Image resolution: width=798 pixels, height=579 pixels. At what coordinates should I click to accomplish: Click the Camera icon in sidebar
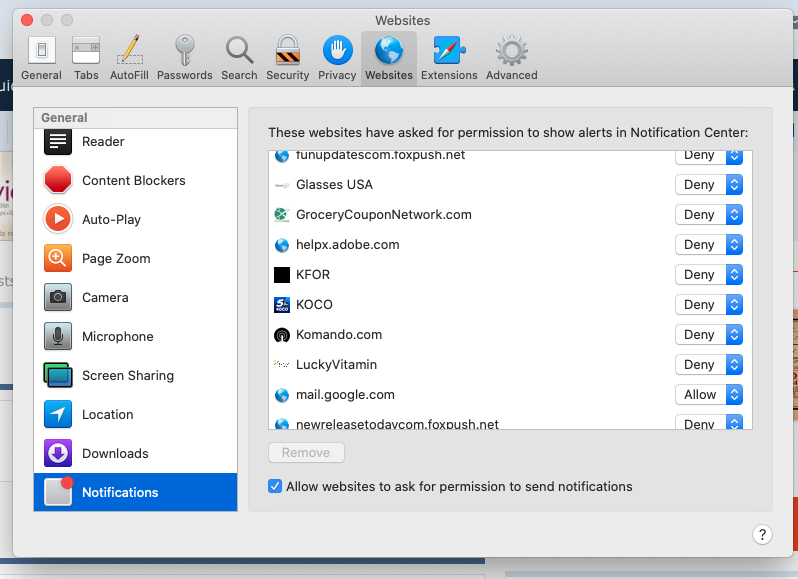(58, 297)
